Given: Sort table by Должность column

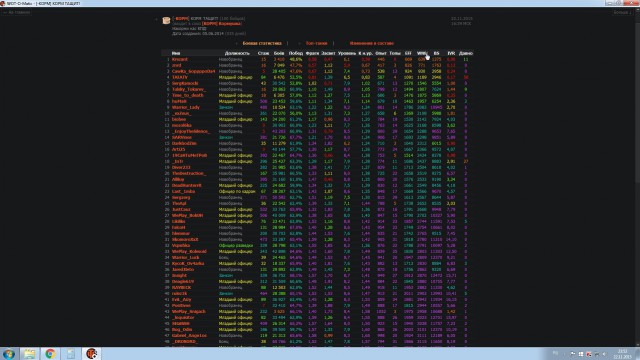Looking at the screenshot, I should pyautogui.click(x=237, y=53).
